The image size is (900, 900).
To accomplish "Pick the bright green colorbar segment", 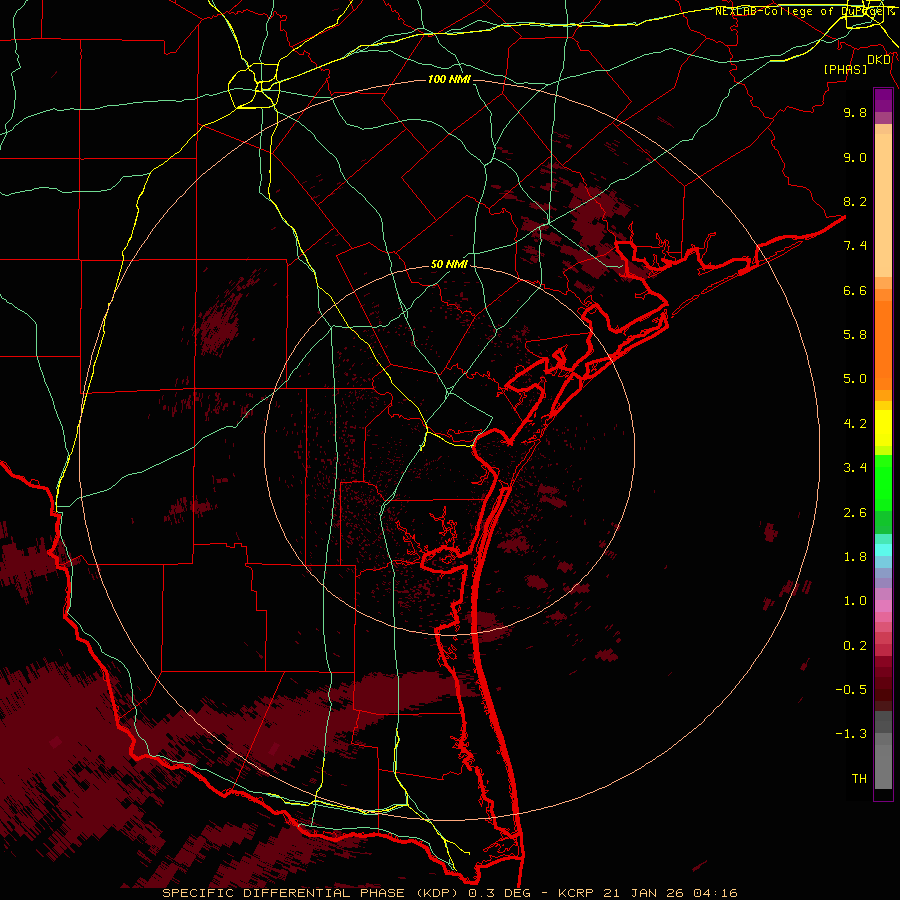I will (x=883, y=482).
